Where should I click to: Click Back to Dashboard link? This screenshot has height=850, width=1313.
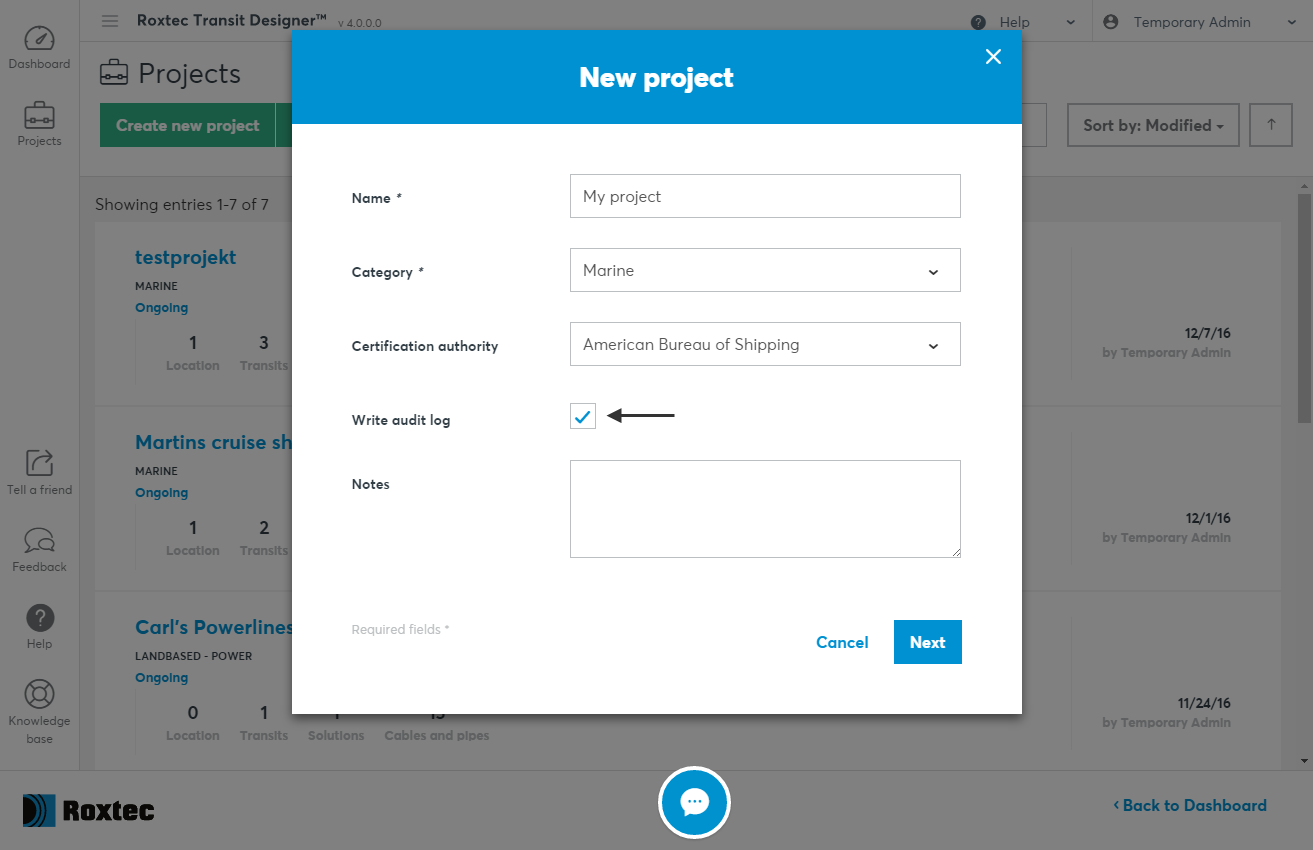point(1189,805)
